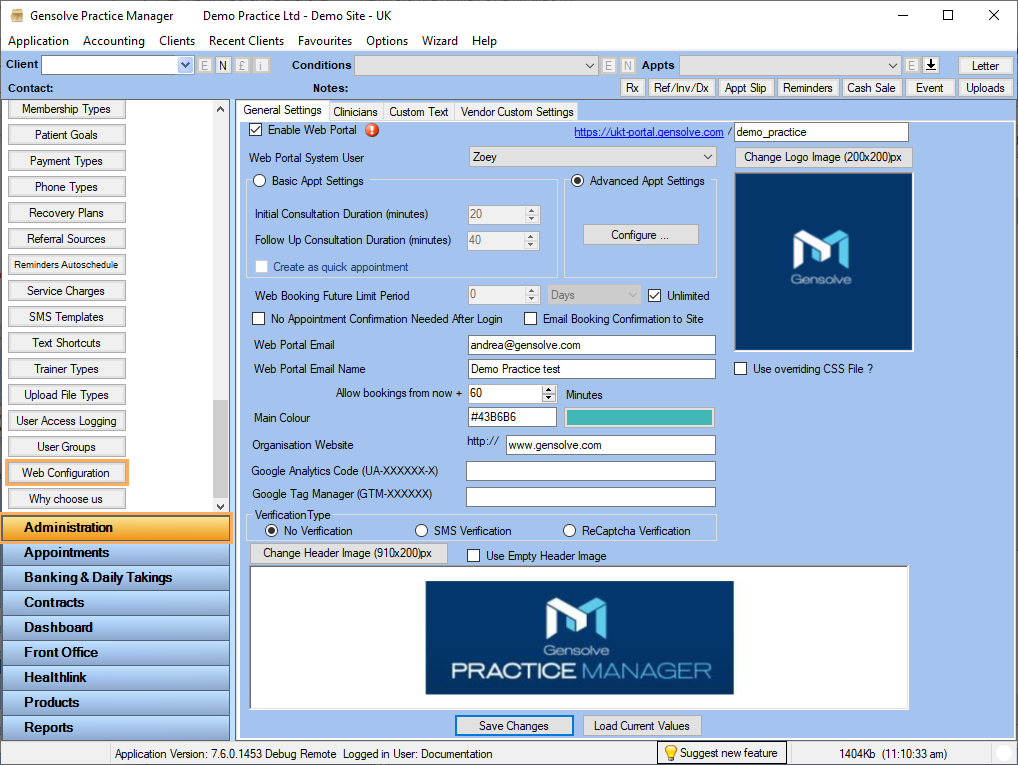The height and width of the screenshot is (765, 1018).
Task: Click the Google Analytics Code field
Action: pos(591,471)
